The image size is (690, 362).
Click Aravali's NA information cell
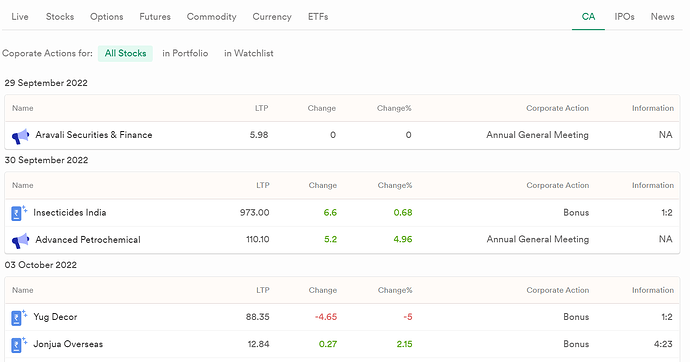tap(665, 135)
